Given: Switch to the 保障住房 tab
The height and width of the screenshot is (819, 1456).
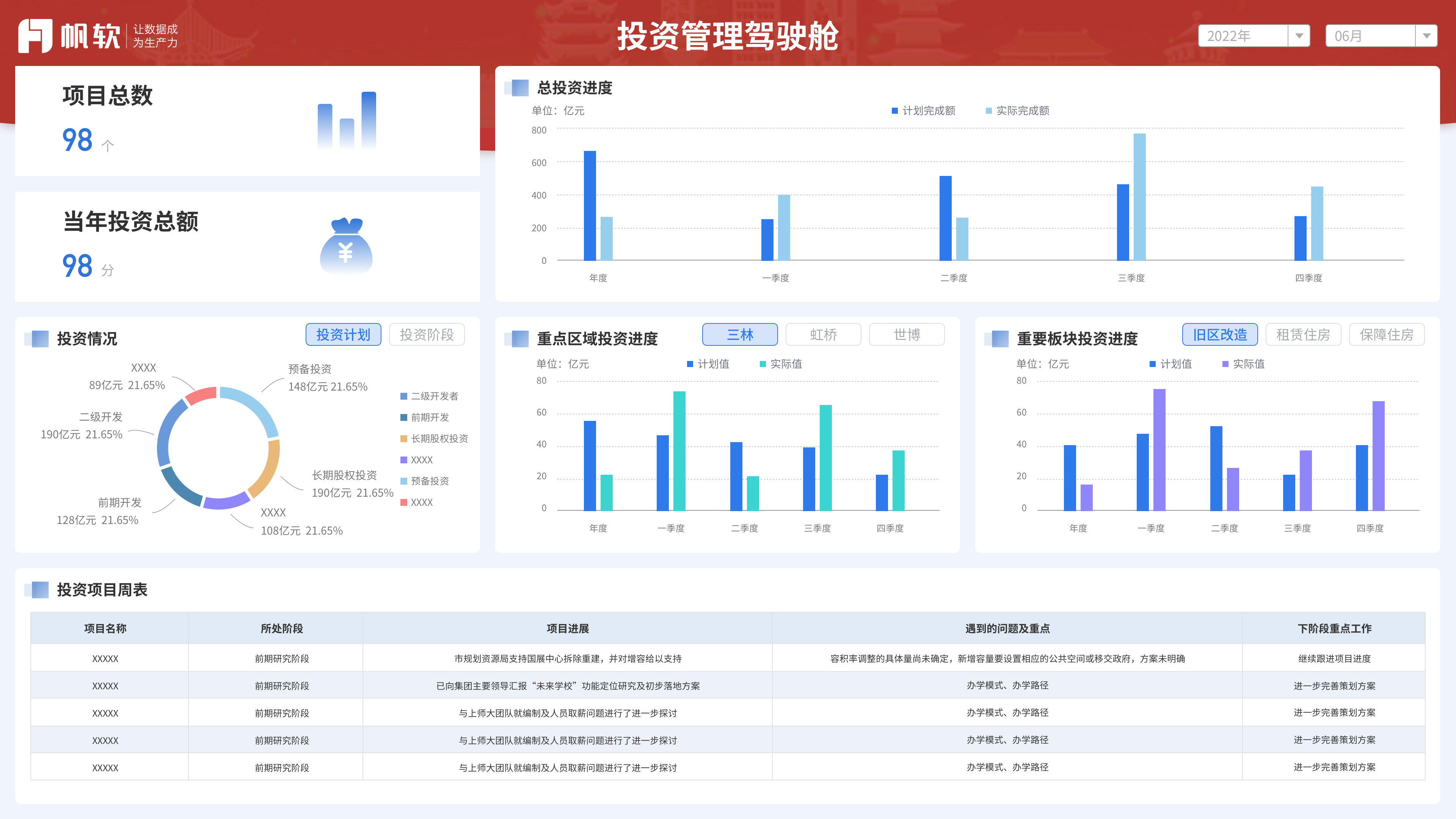Looking at the screenshot, I should click(x=1387, y=334).
